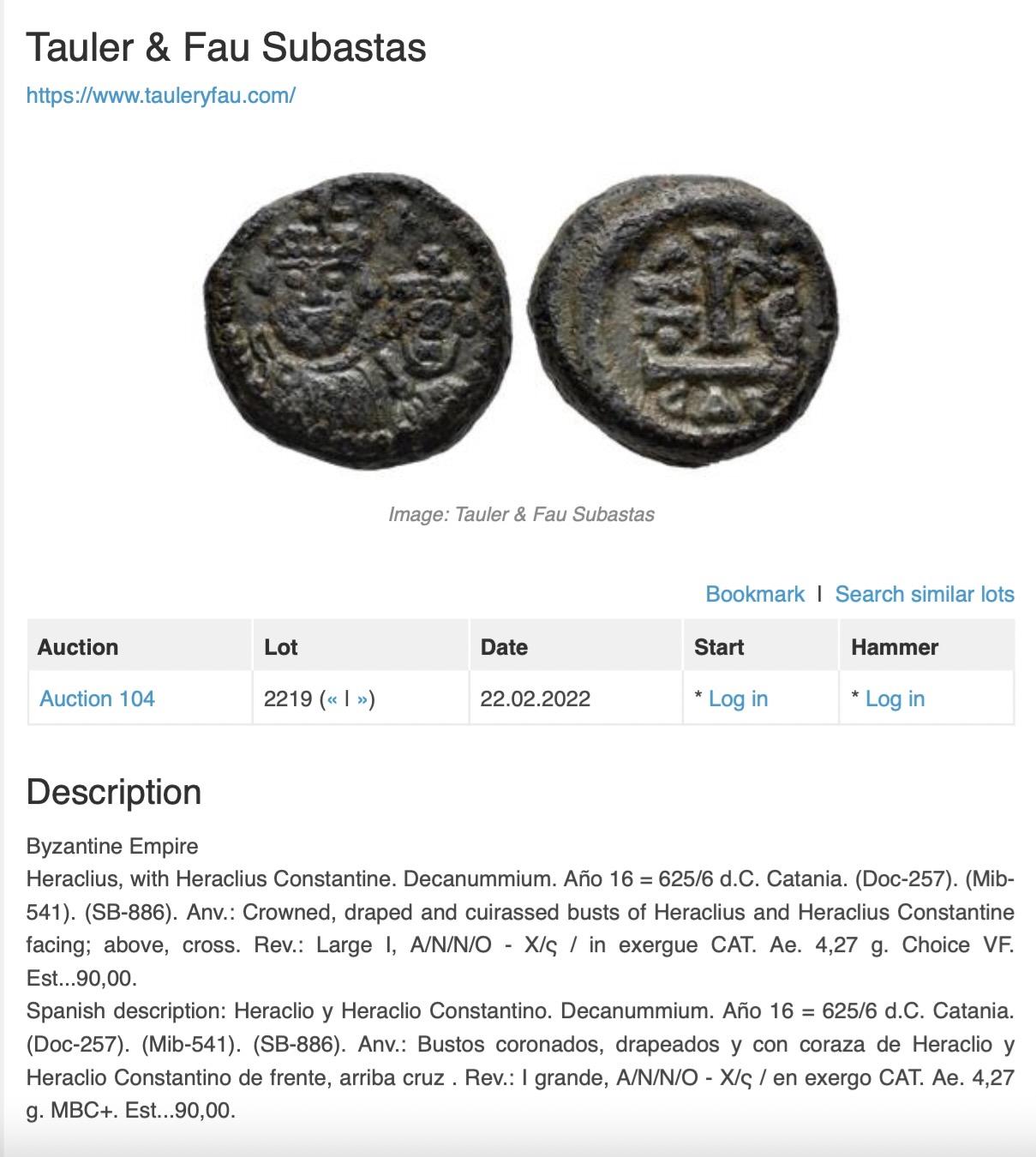Open the tauleryfau.com website link
1036x1157 pixels.
click(160, 95)
